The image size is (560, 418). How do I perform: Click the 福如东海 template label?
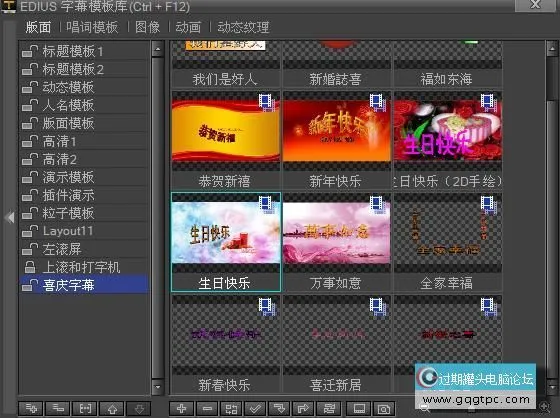point(446,79)
